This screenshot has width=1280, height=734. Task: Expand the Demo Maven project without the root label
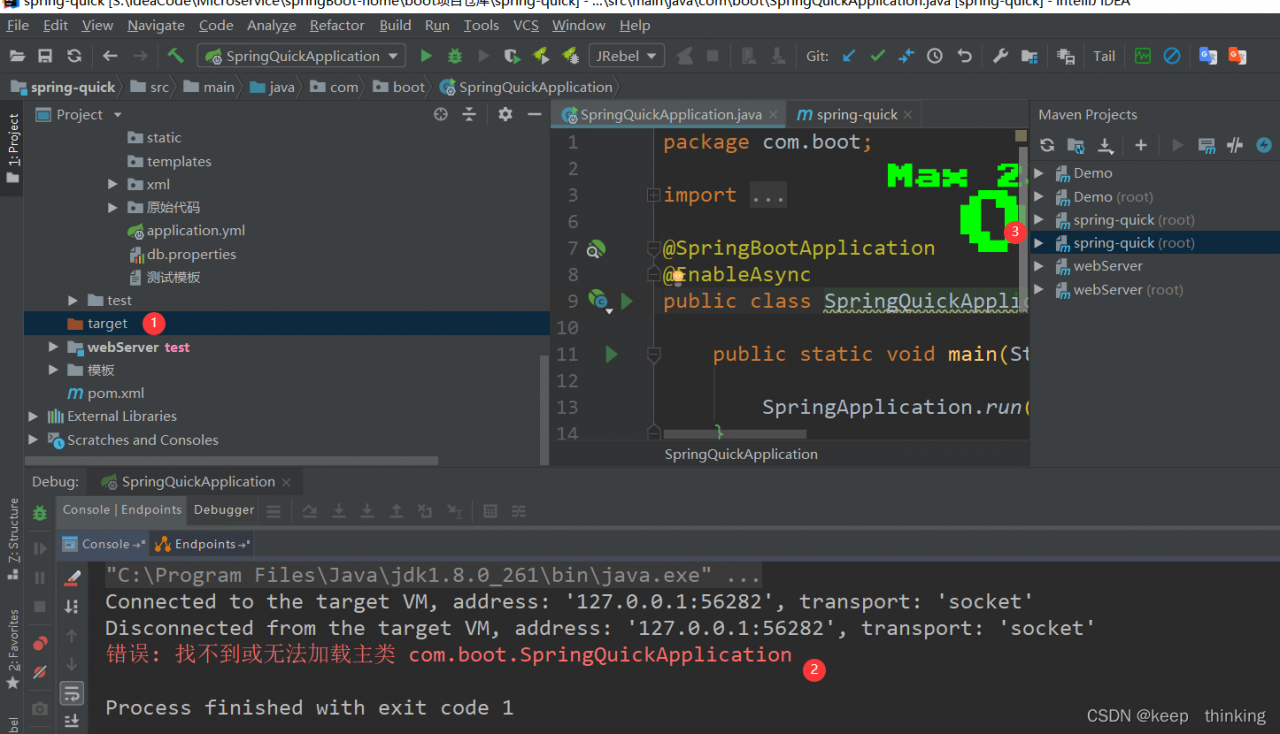[x=1039, y=173]
